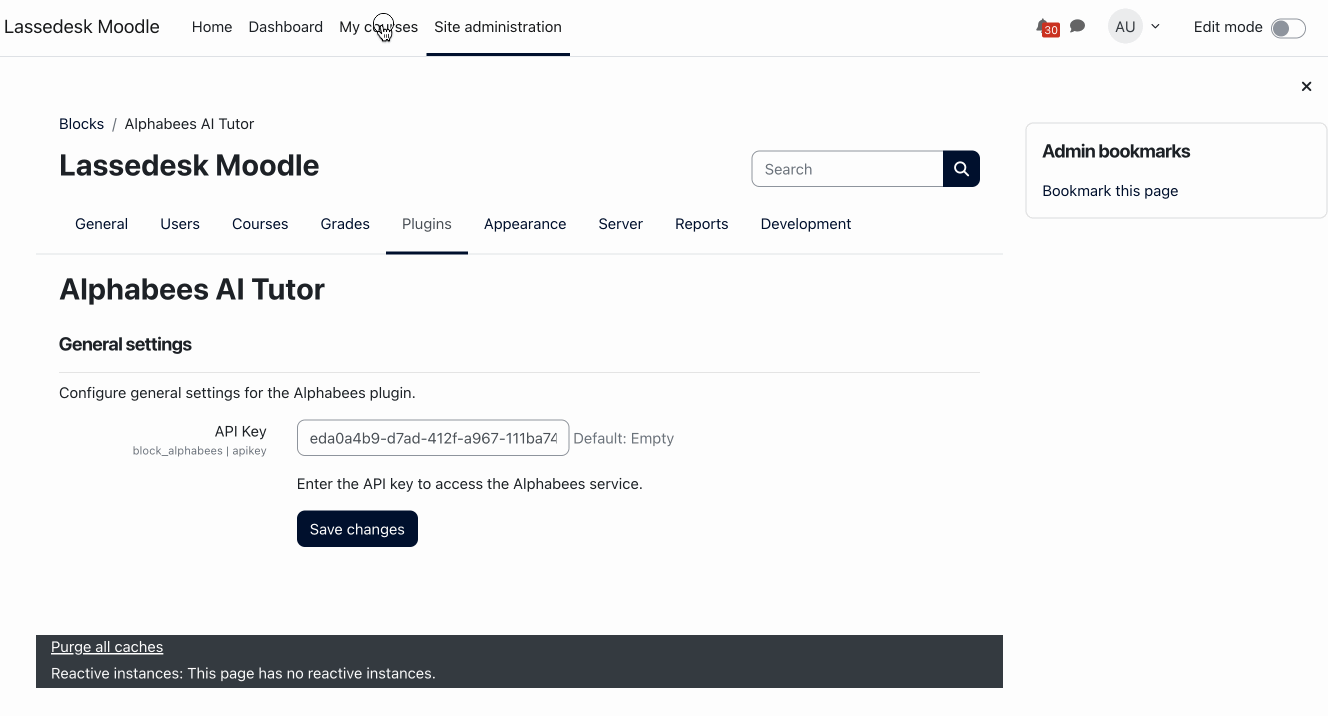Open the notifications bell icon
Screen dimensions: 1328x716
pyautogui.click(x=1046, y=27)
